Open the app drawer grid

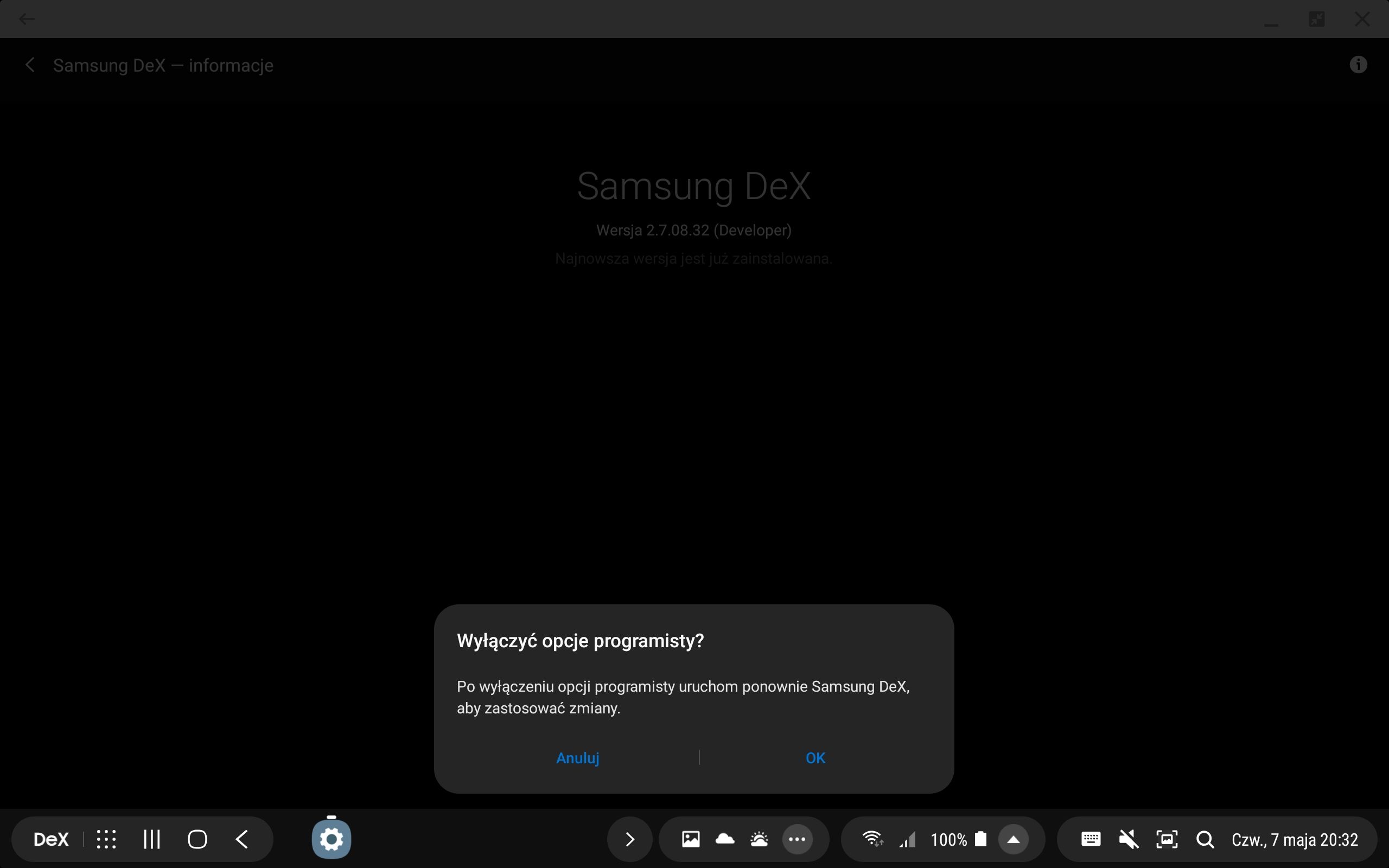point(107,839)
